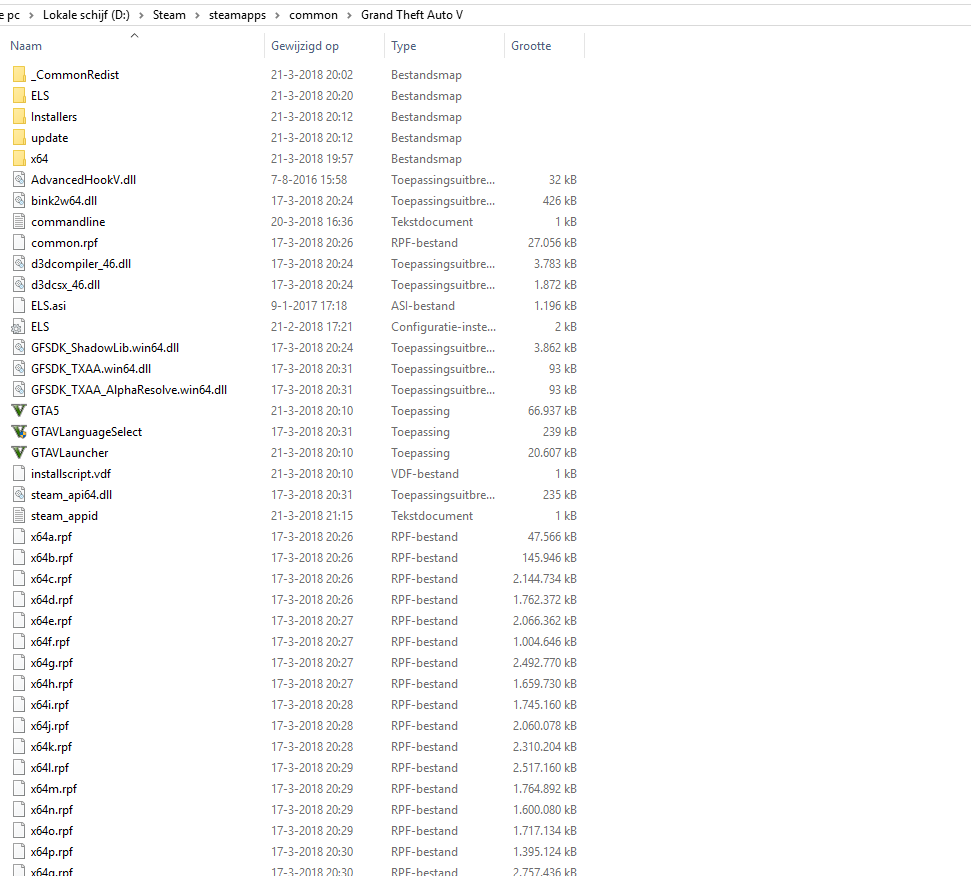This screenshot has width=971, height=887.
Task: Click the update folder icon
Action: click(x=19, y=138)
